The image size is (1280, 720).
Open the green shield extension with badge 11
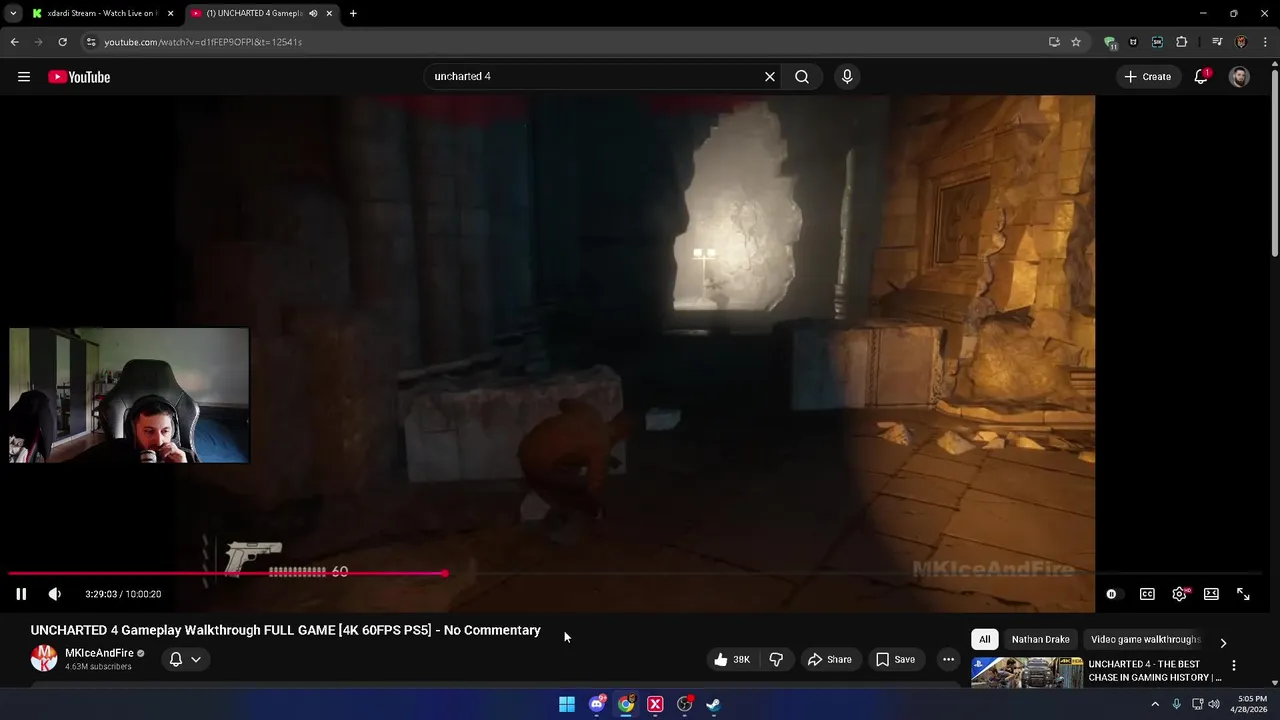[1110, 42]
